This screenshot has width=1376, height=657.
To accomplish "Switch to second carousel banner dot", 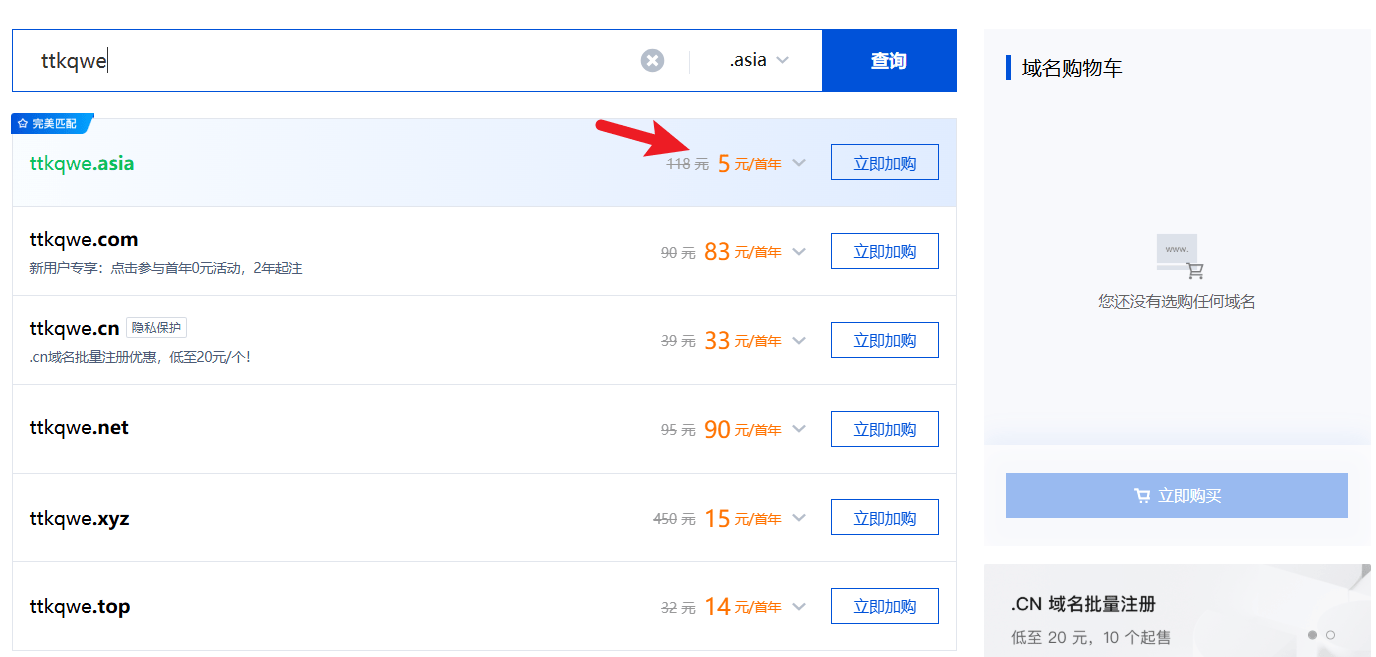I will pyautogui.click(x=1330, y=635).
